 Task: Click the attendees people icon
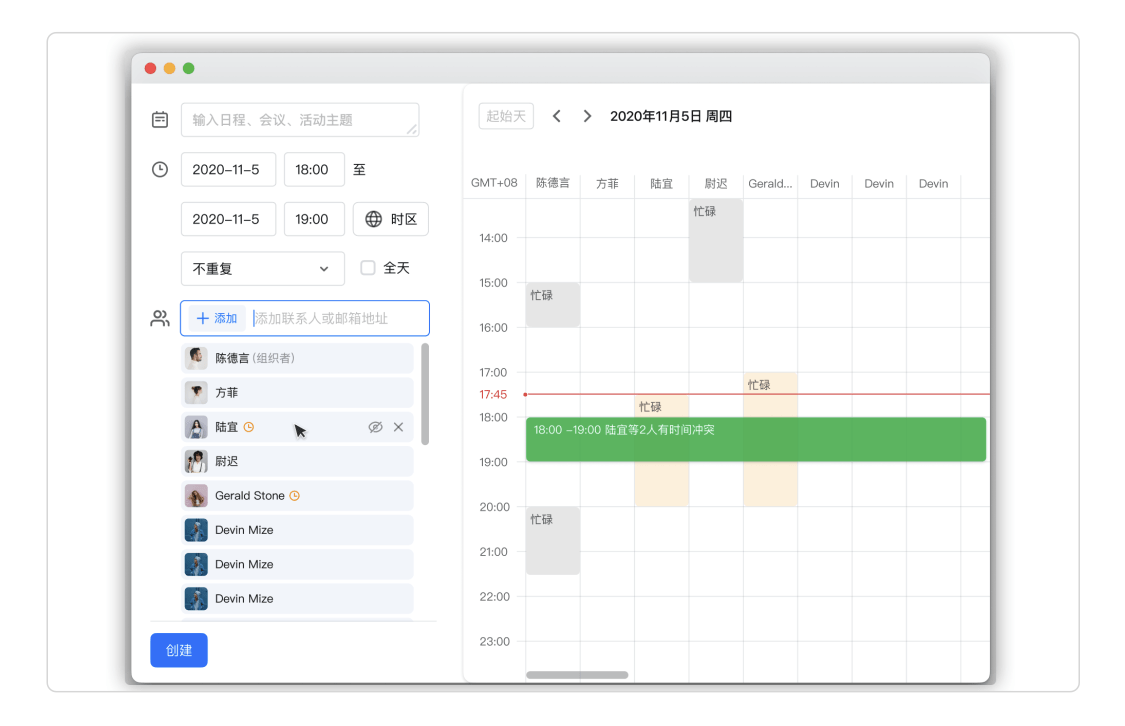pyautogui.click(x=160, y=318)
